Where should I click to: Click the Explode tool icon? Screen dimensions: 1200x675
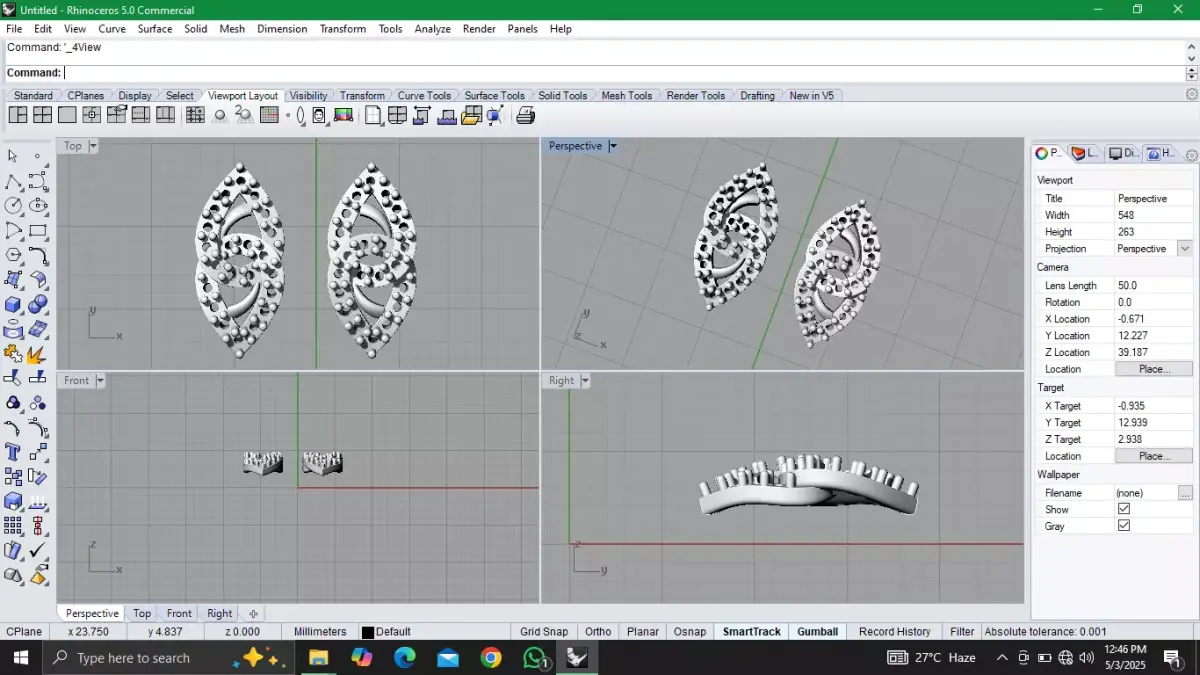tap(38, 353)
